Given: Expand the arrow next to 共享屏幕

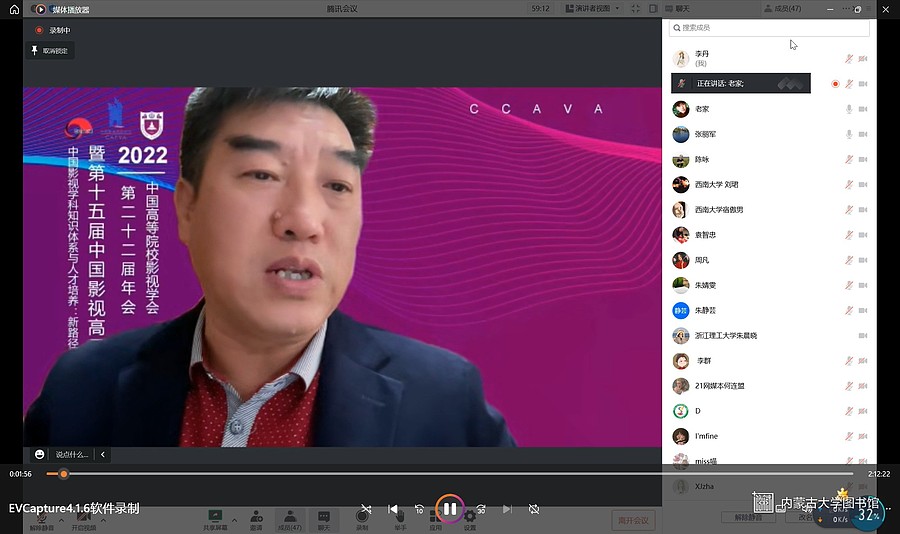Looking at the screenshot, I should click(x=234, y=520).
